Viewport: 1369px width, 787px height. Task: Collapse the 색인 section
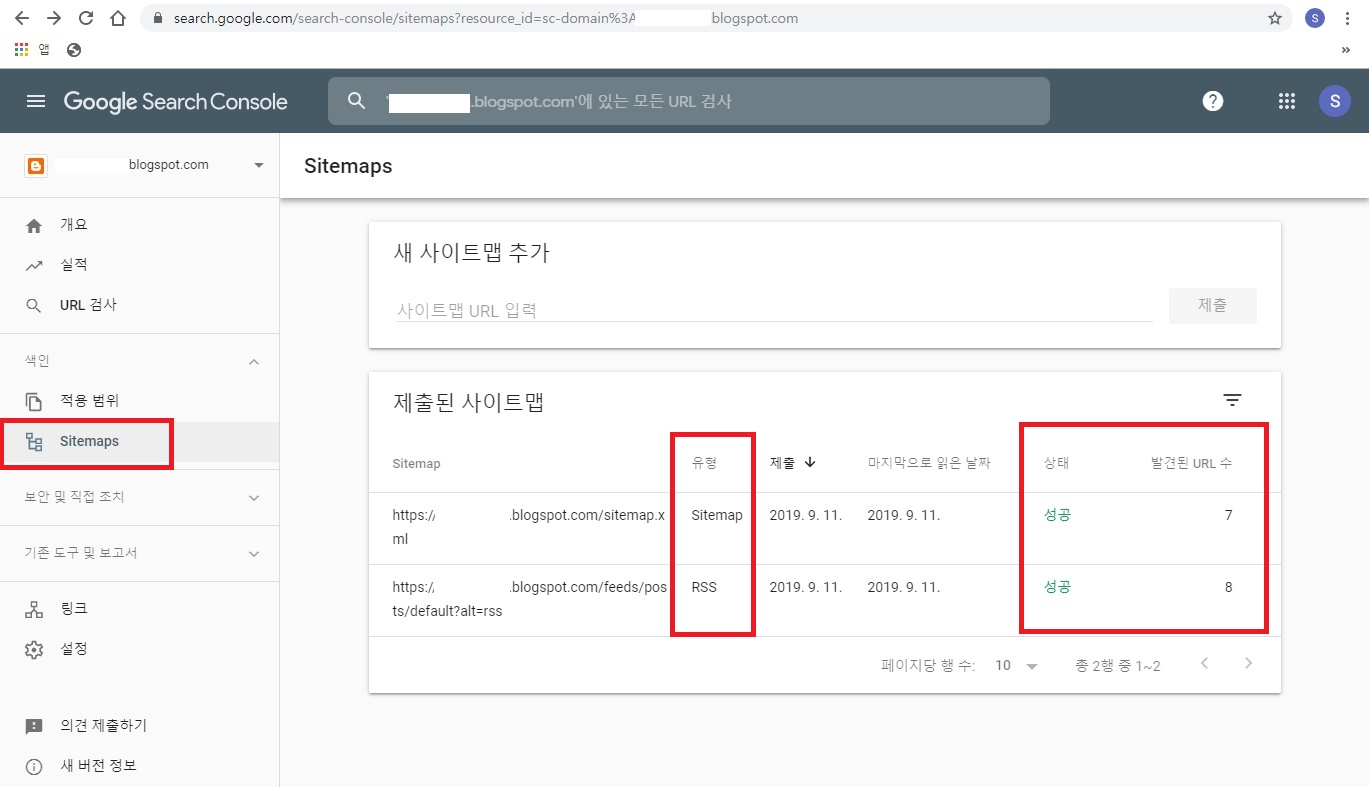[254, 361]
